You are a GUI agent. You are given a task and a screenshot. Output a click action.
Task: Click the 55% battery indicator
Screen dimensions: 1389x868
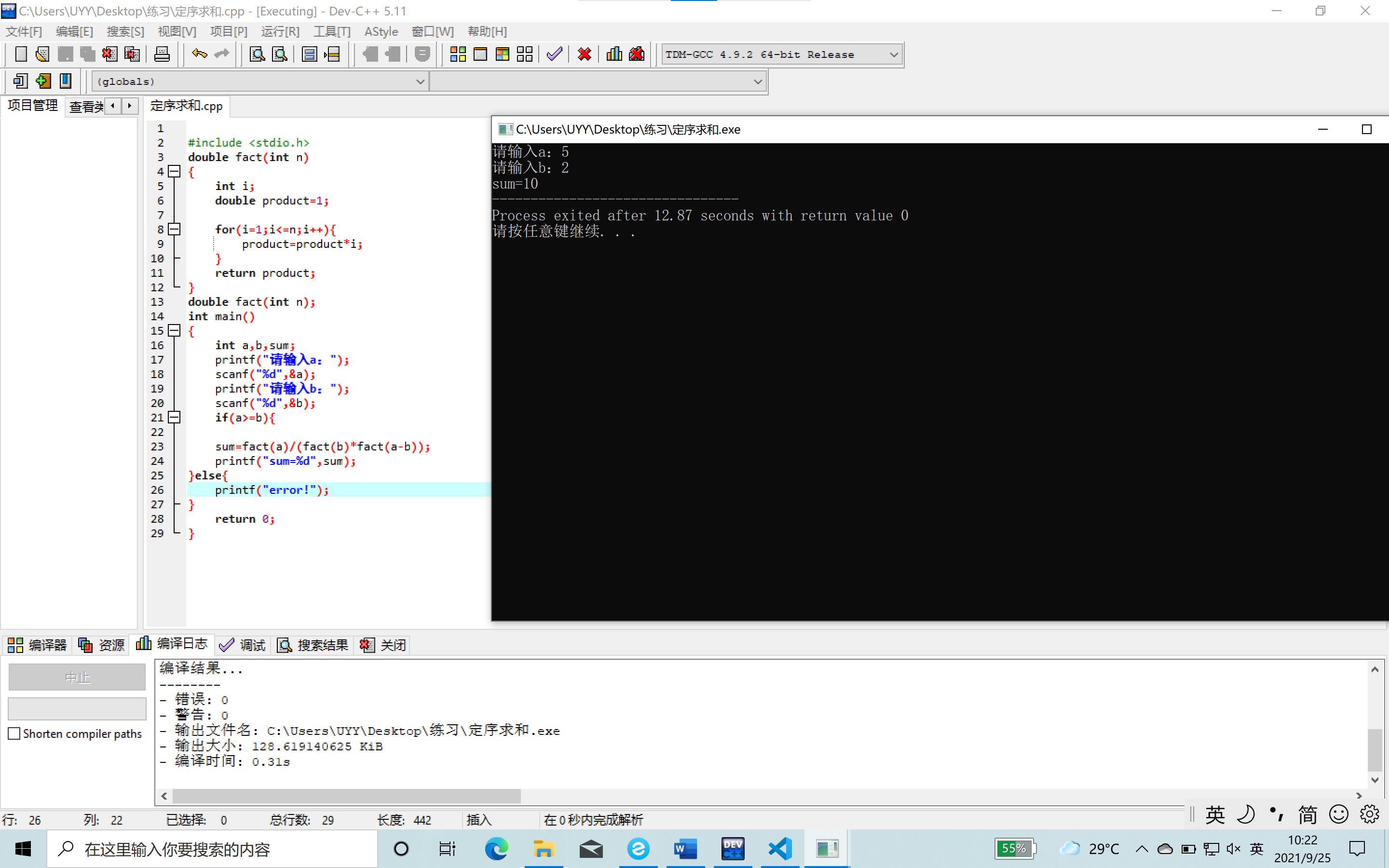1015,849
